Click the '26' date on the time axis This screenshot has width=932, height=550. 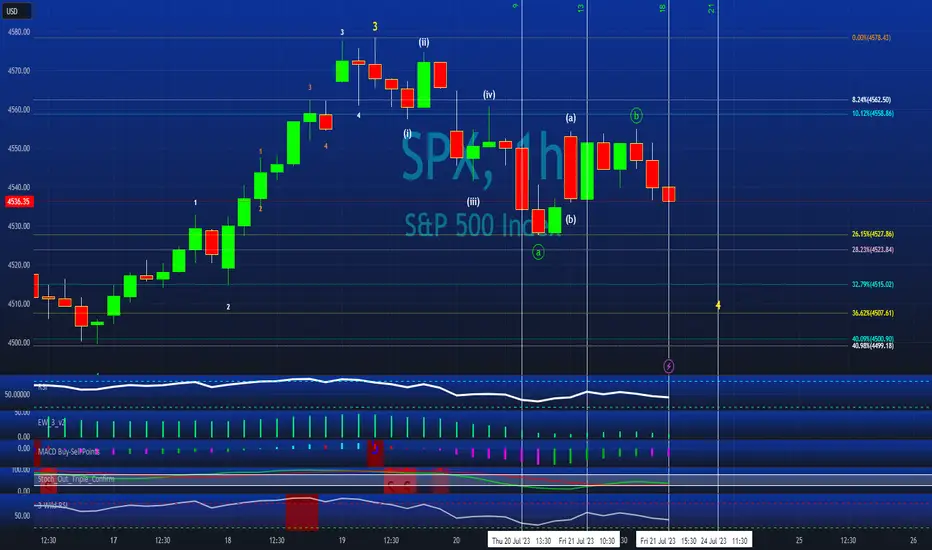pyautogui.click(x=914, y=540)
